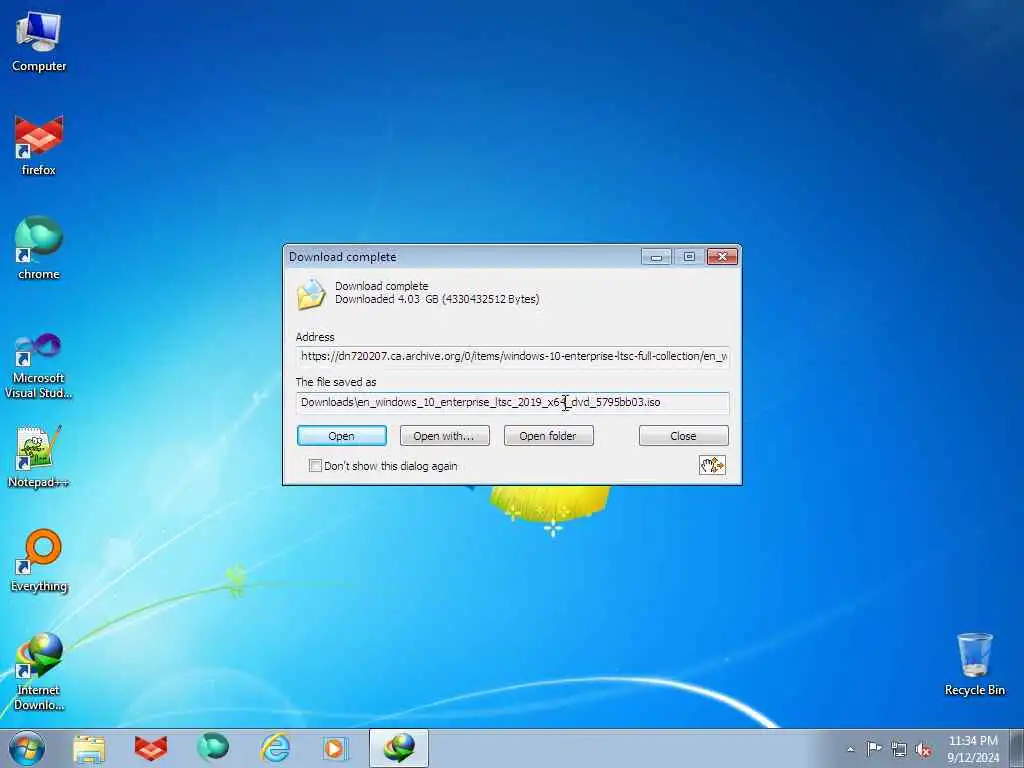This screenshot has height=768, width=1024.
Task: Click the Open button in the dialog
Action: [342, 436]
